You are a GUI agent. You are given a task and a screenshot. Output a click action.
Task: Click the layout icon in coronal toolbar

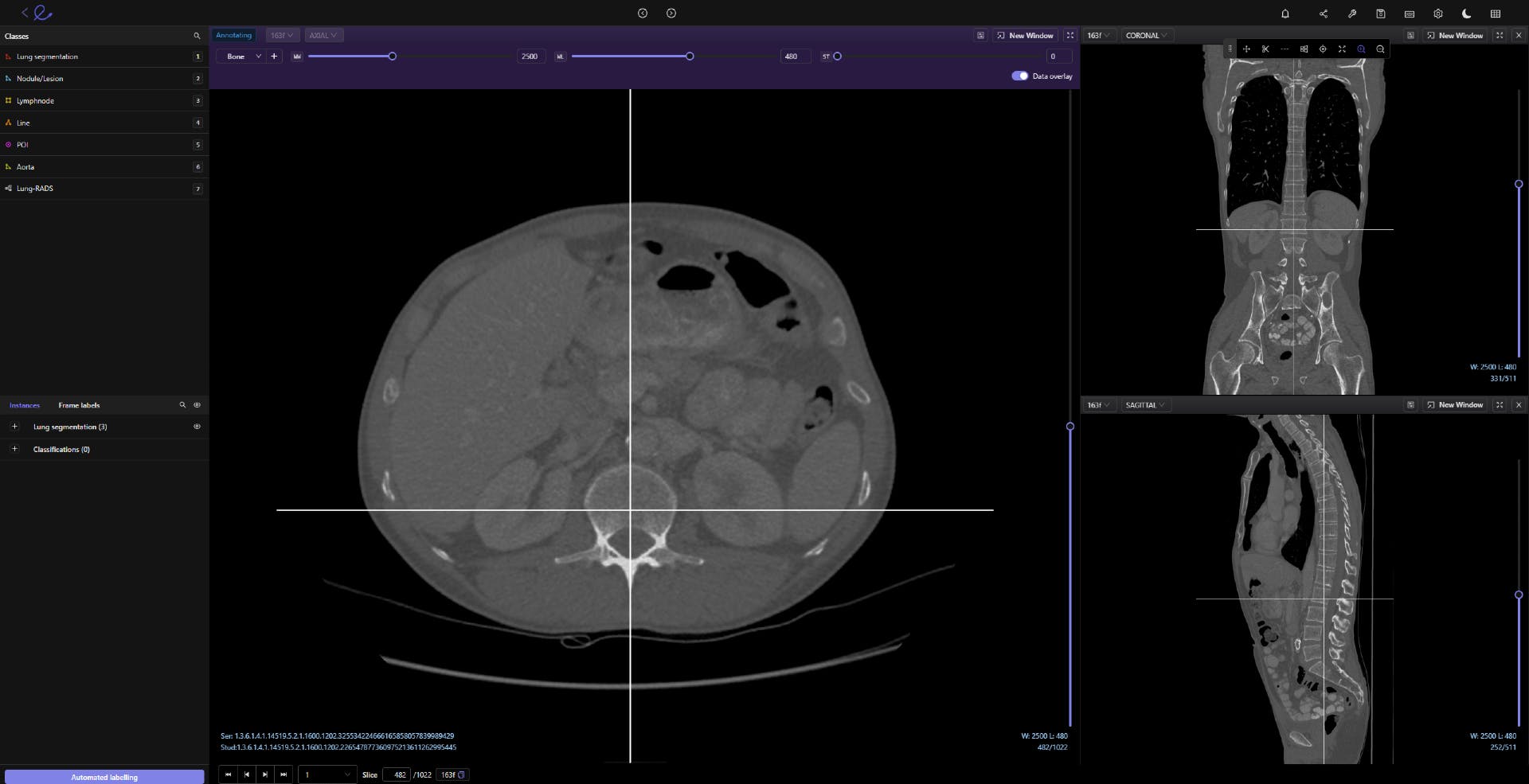[x=1304, y=49]
